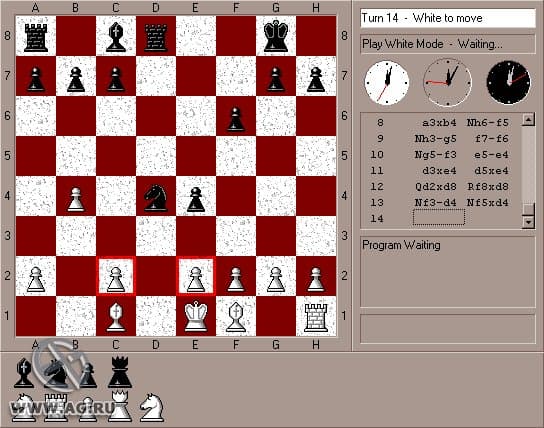Click move 'Nf5xd4' in the list
Image resolution: width=544 pixels, height=428 pixels.
click(x=487, y=203)
